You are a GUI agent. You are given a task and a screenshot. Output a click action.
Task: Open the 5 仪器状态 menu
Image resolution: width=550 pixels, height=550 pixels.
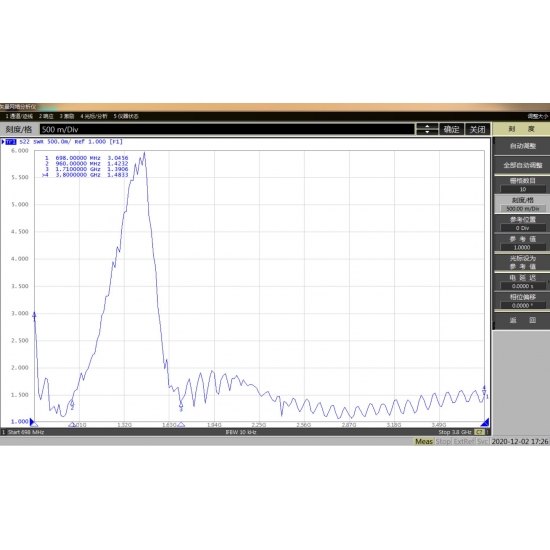126,116
